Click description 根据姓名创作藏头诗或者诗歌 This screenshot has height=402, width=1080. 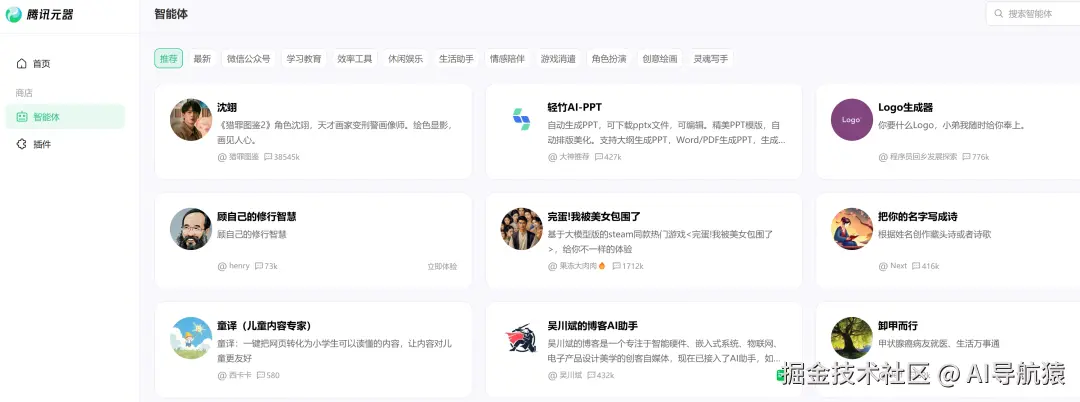(935, 234)
